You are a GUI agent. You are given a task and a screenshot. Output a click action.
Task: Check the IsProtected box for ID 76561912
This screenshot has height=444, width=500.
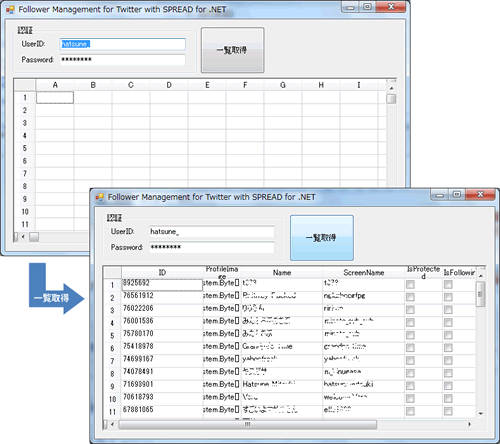pos(410,297)
